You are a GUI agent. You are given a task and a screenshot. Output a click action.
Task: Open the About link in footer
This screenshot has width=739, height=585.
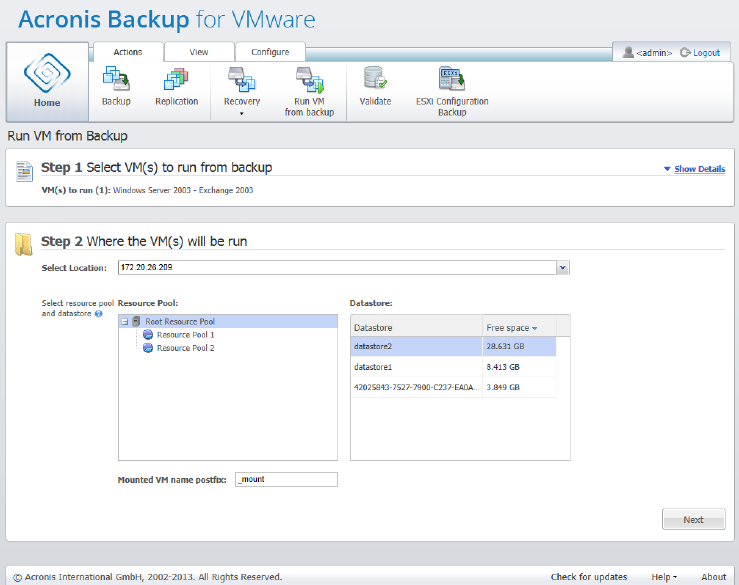point(714,577)
